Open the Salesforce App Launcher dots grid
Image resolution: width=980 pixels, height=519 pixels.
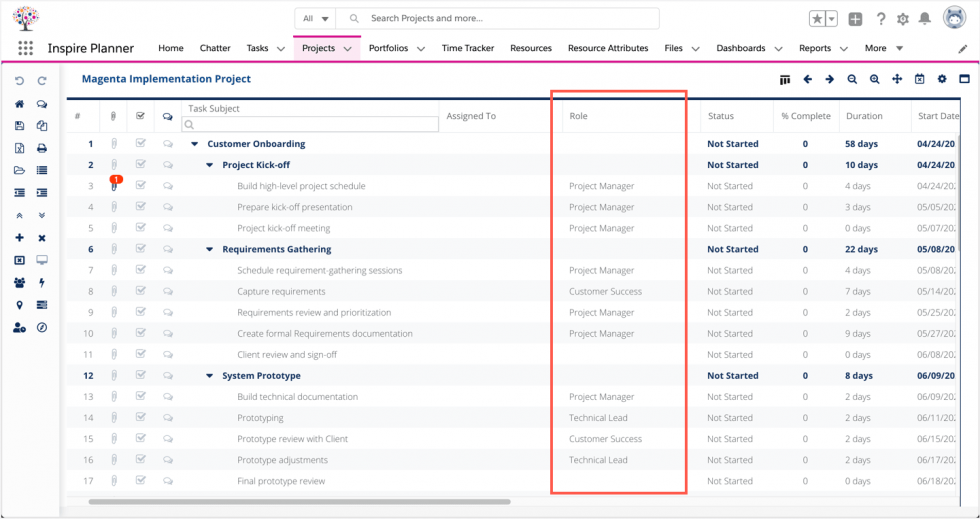click(x=26, y=48)
